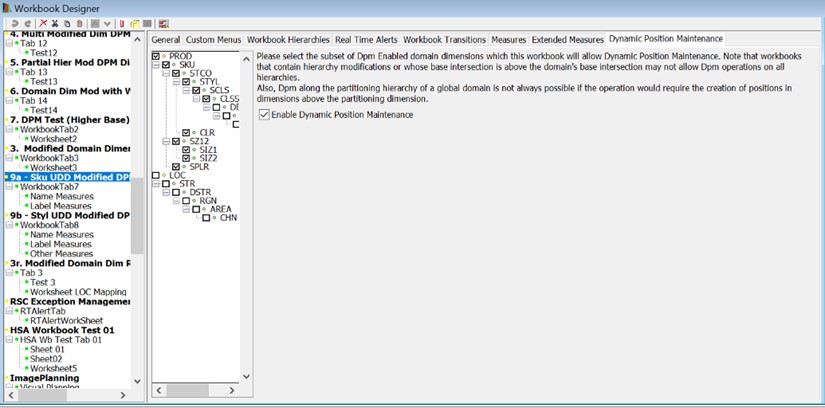
Task: Switch to Real Time Alerts tab
Action: pos(366,39)
